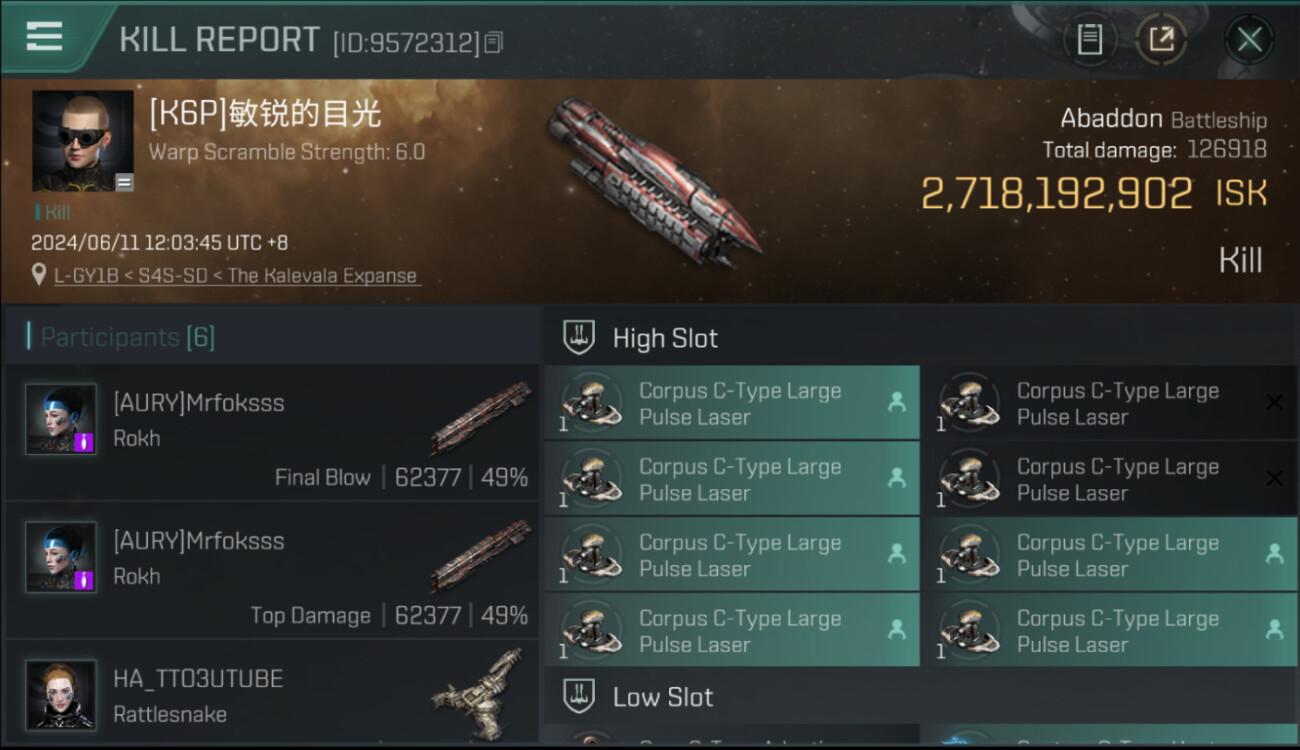The width and height of the screenshot is (1300, 750).
Task: Select HA_TTO3UTUBE Rattlesnake participant
Action: coord(272,692)
